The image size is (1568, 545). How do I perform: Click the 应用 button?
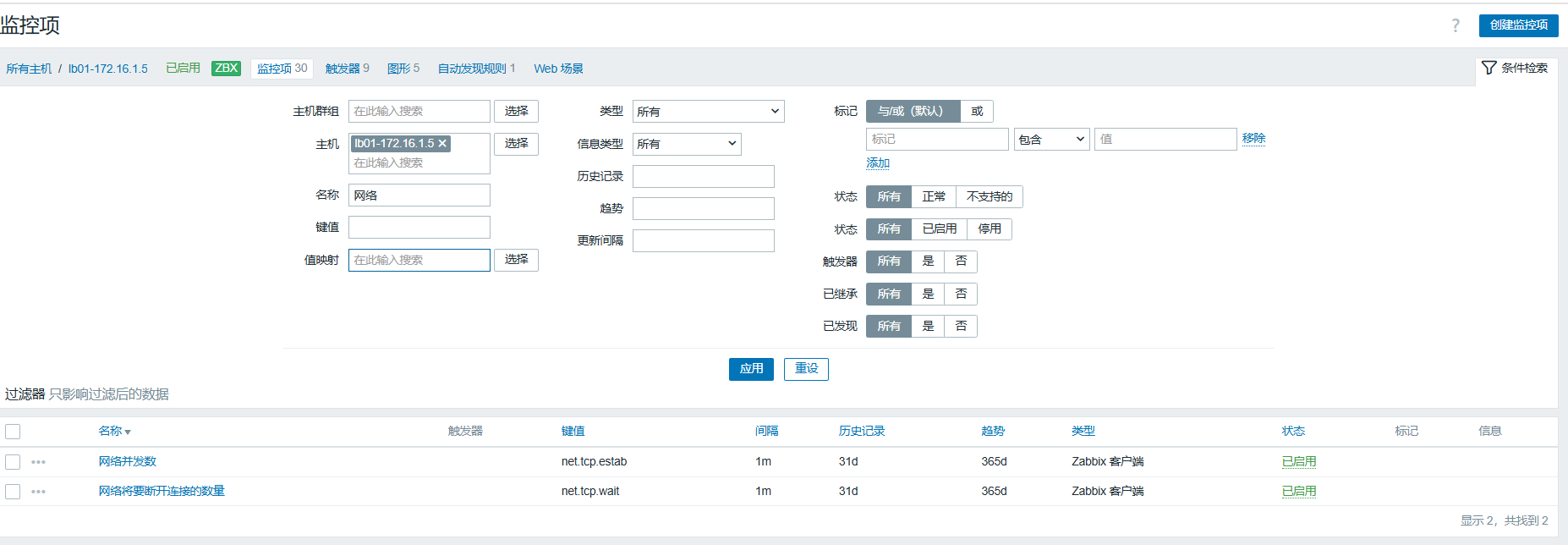click(x=751, y=369)
